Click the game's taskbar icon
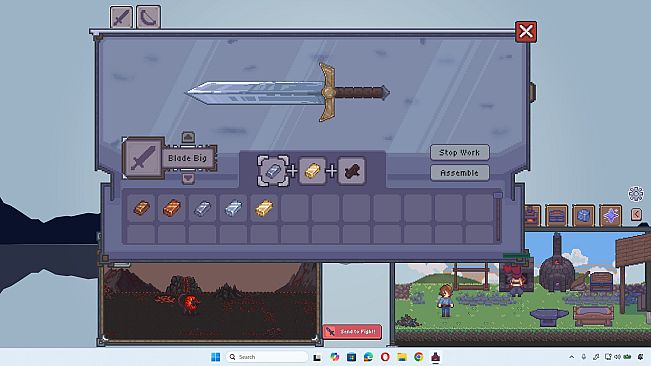Viewport: 651px width, 366px height. [435, 357]
